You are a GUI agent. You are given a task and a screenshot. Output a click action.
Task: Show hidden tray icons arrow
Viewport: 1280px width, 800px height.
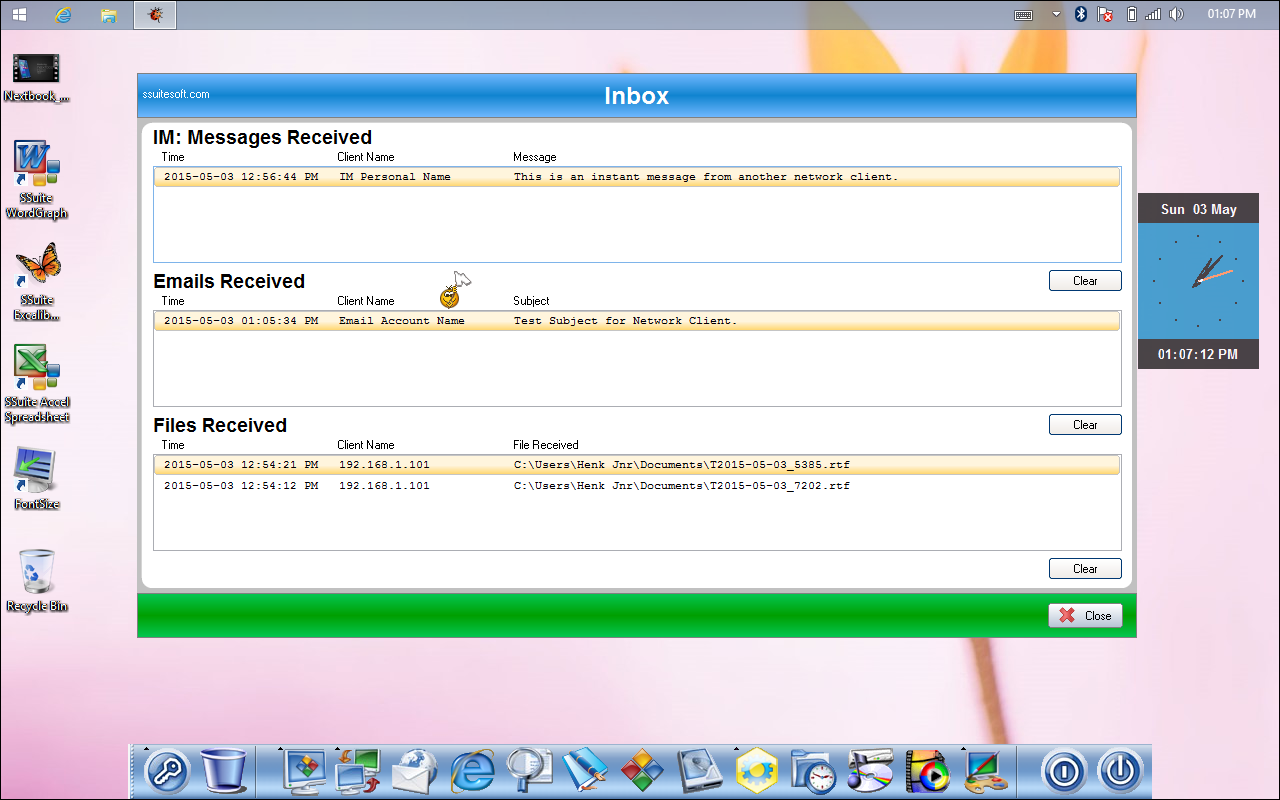1056,15
